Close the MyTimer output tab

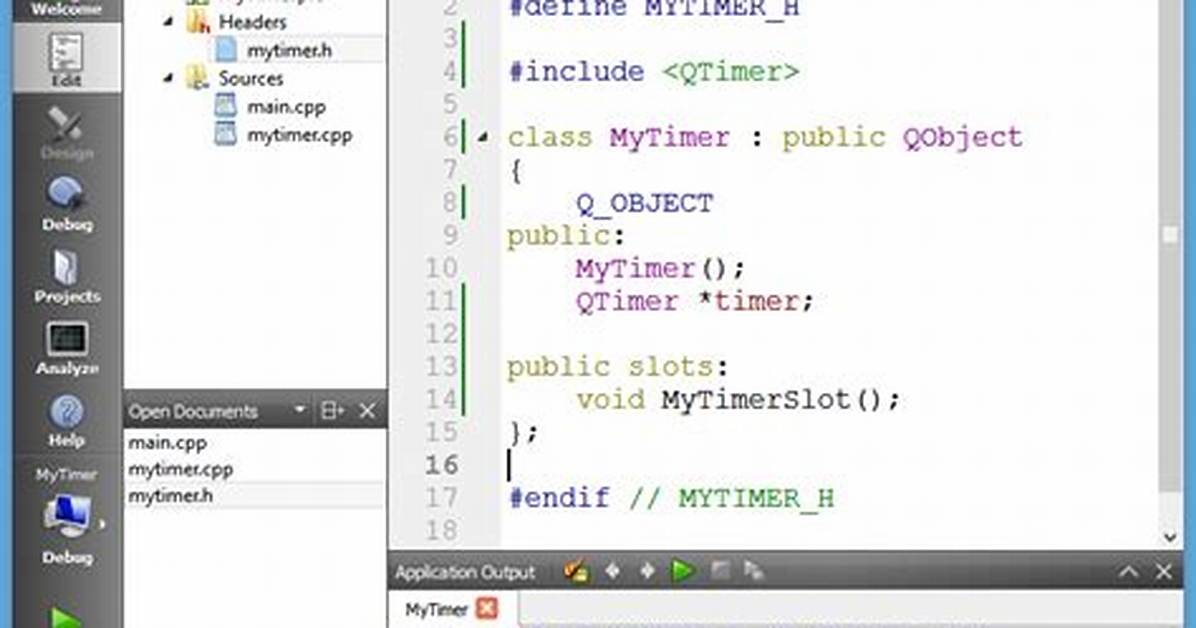click(487, 608)
